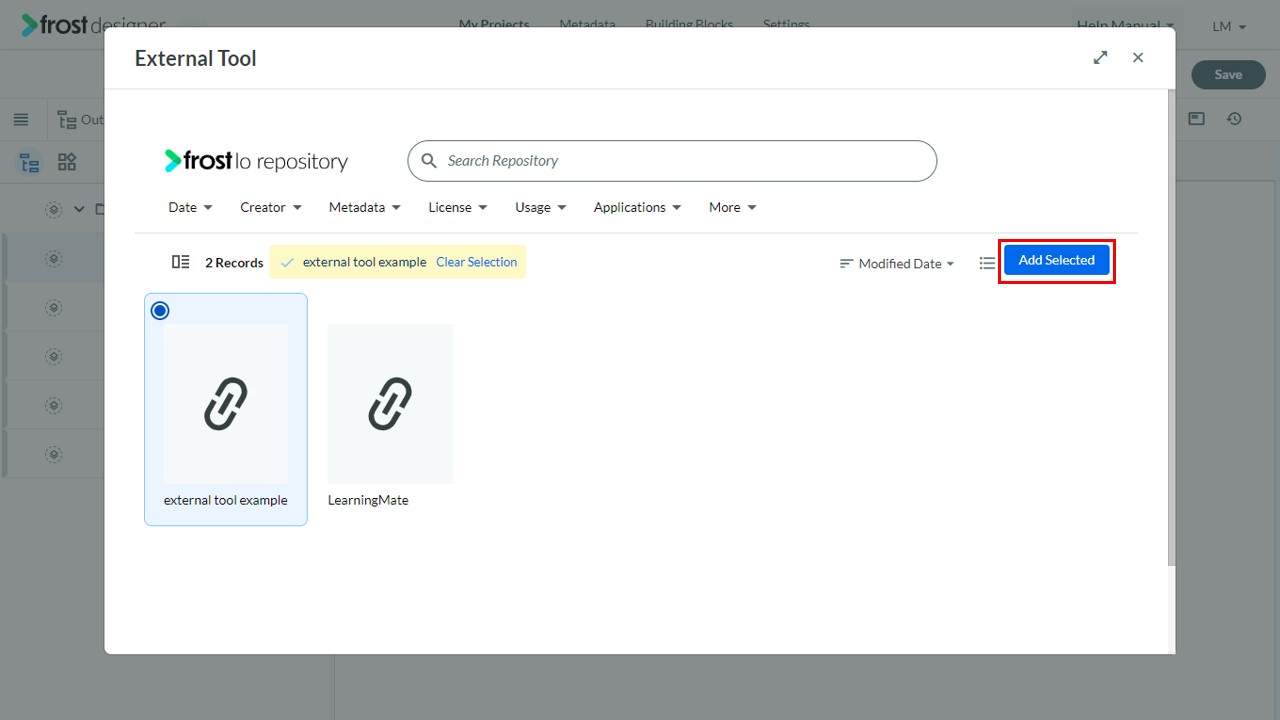Image resolution: width=1280 pixels, height=720 pixels.
Task: Switch to list view icon
Action: 987,263
